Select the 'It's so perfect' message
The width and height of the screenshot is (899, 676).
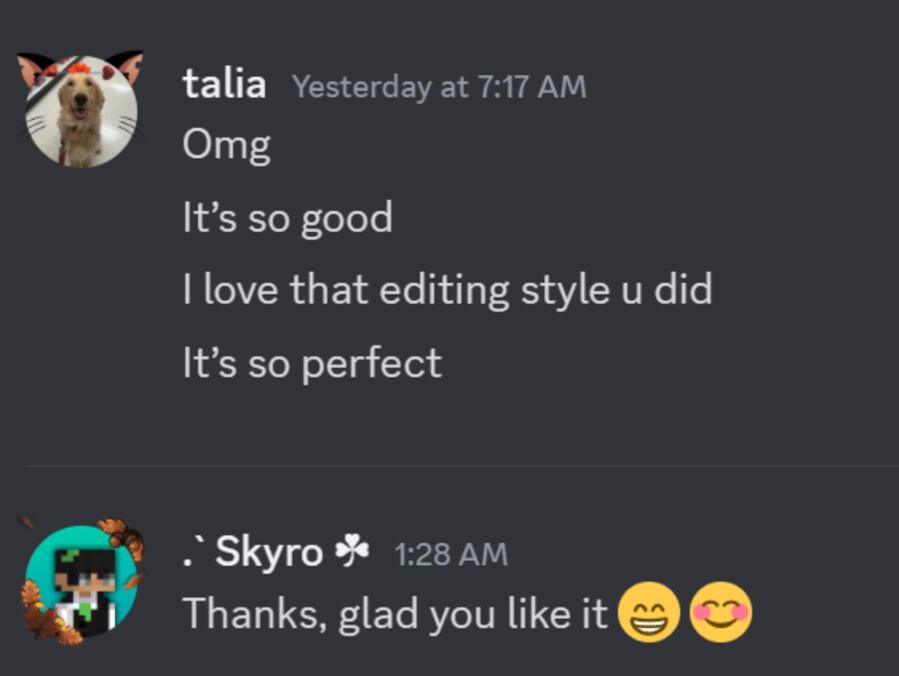tap(311, 363)
